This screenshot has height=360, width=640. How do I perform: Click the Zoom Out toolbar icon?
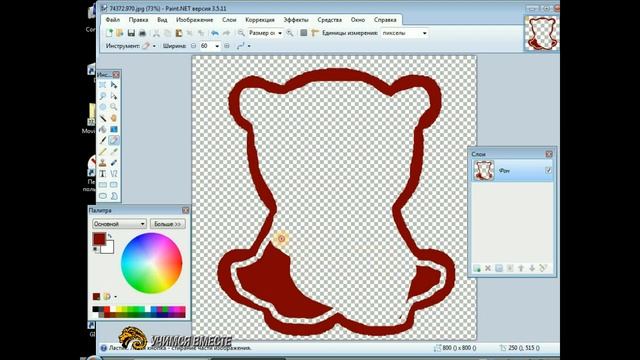point(241,33)
